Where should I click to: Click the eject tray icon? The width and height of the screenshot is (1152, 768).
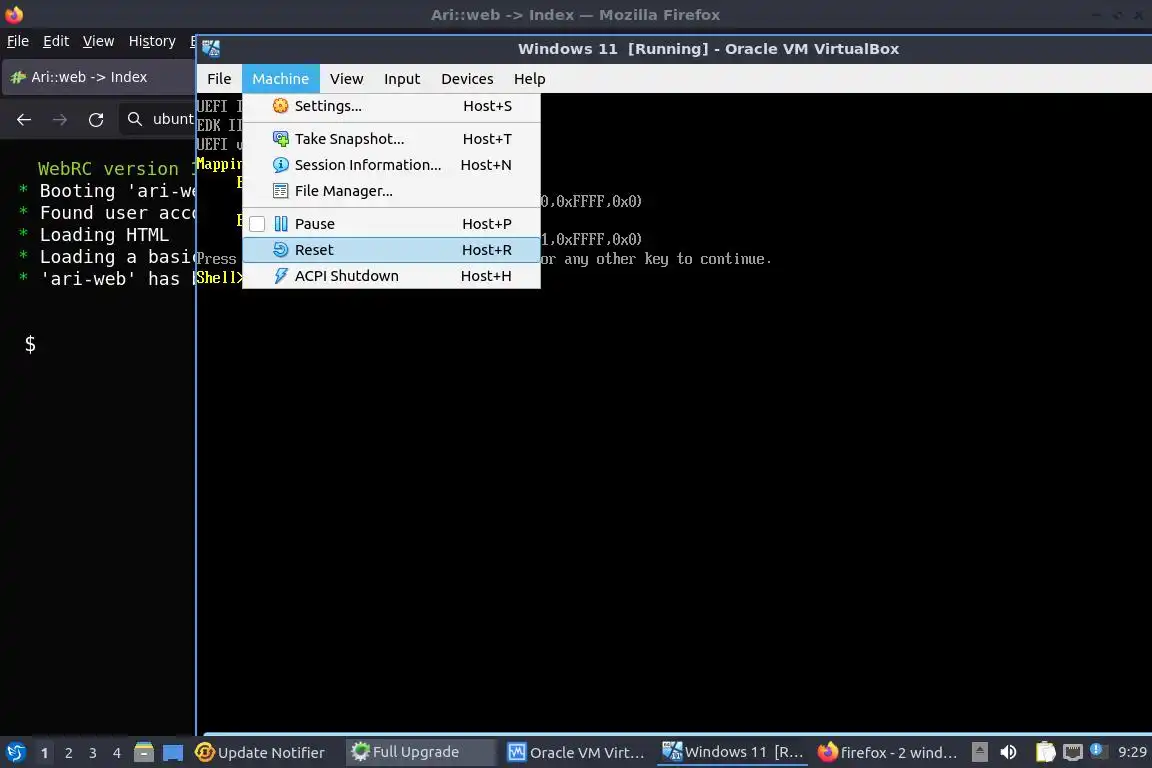[979, 752]
